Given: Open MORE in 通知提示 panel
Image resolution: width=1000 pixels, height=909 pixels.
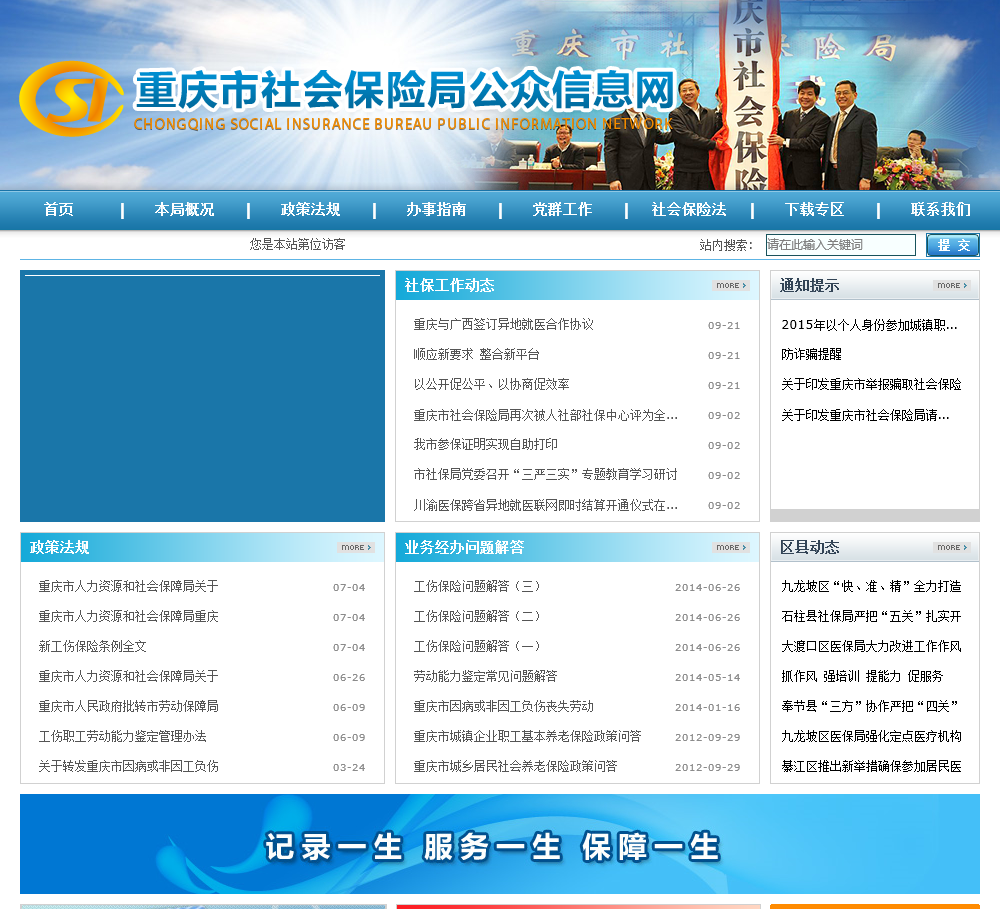Looking at the screenshot, I should (952, 286).
